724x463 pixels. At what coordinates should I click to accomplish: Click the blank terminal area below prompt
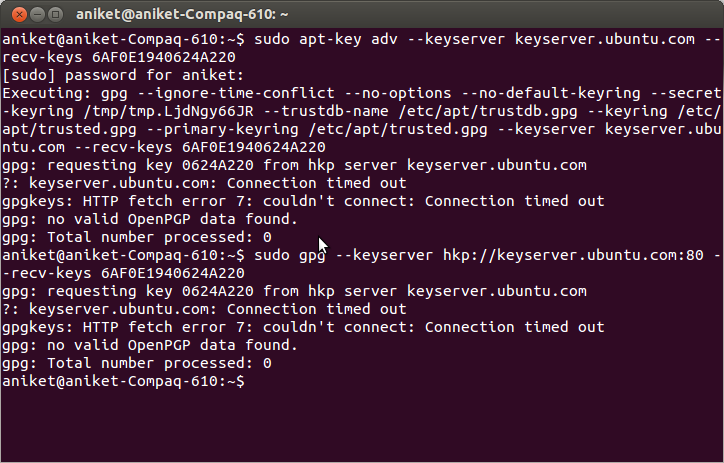pyautogui.click(x=362, y=426)
